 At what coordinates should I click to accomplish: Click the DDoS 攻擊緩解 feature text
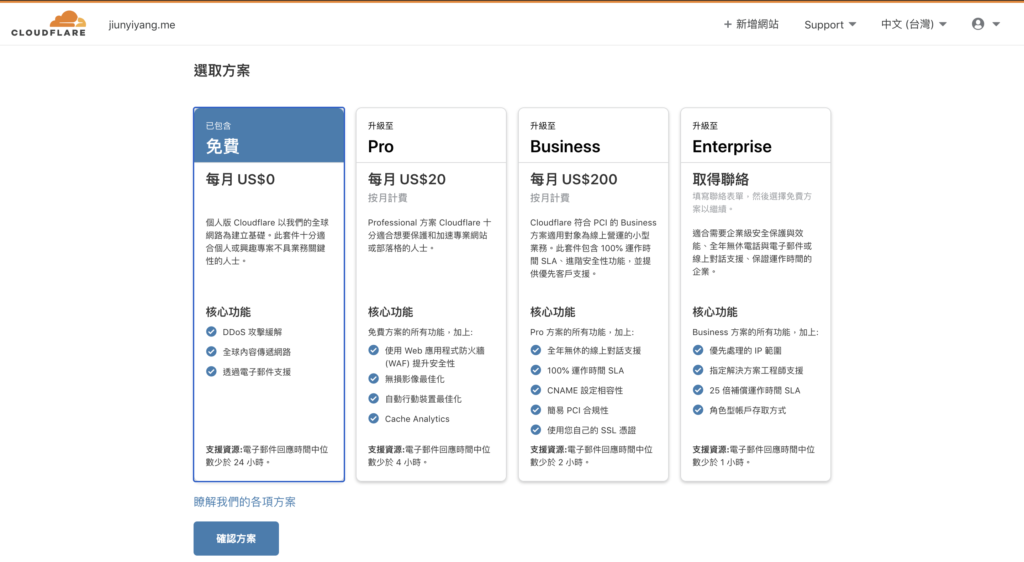252,332
